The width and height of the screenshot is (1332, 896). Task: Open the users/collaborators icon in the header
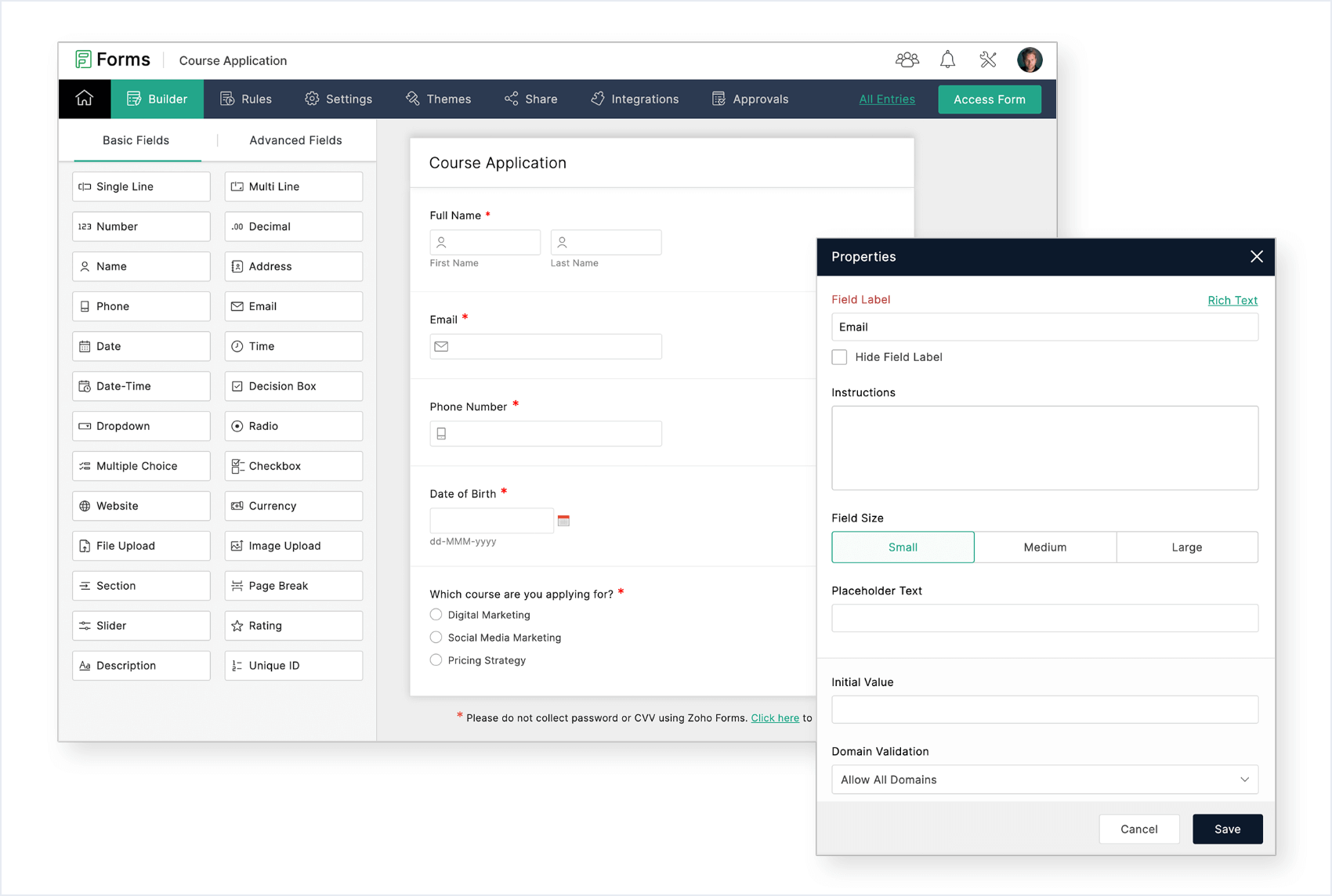pyautogui.click(x=907, y=59)
